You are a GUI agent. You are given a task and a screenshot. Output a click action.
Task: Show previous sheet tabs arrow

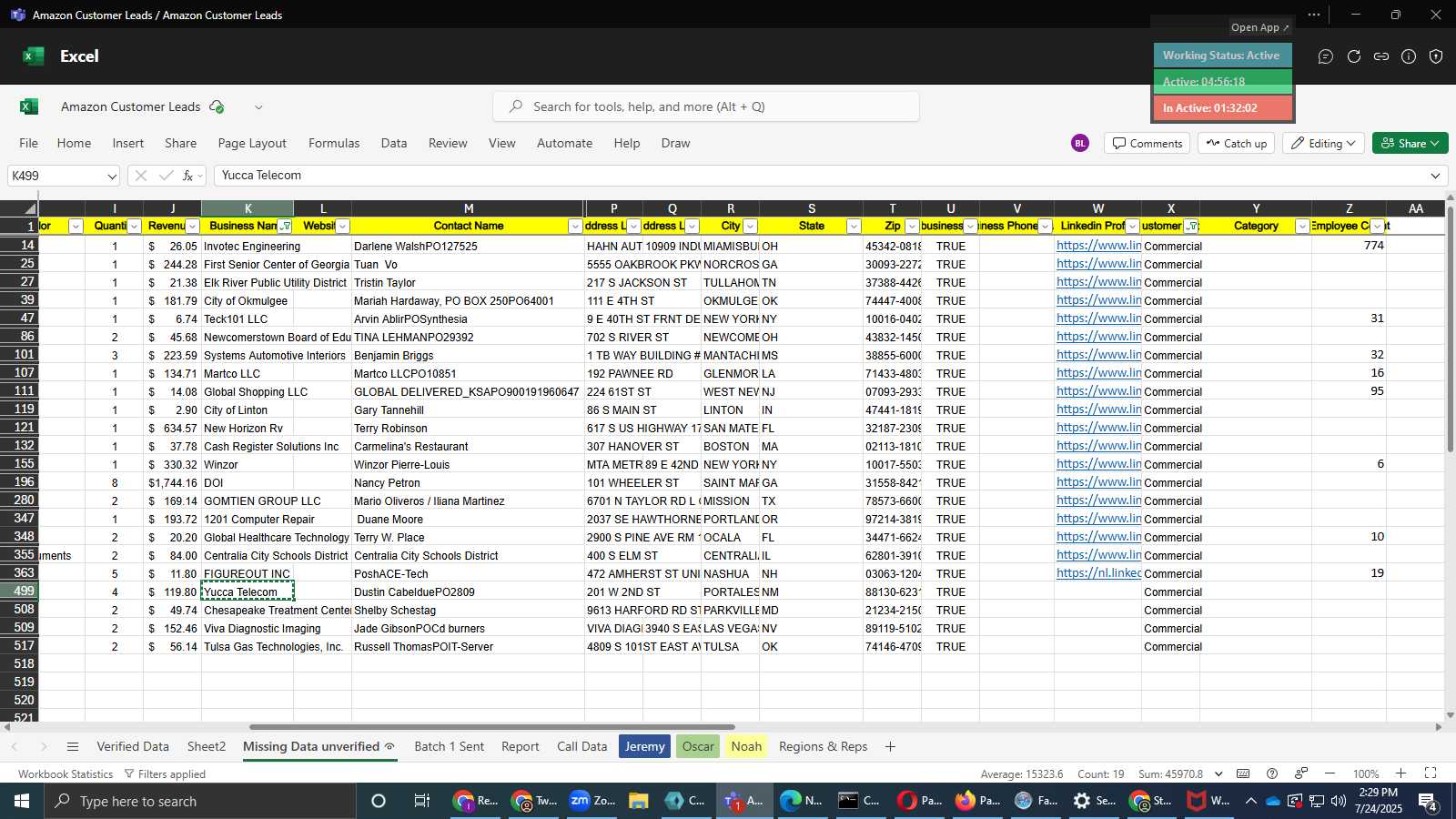(x=15, y=747)
